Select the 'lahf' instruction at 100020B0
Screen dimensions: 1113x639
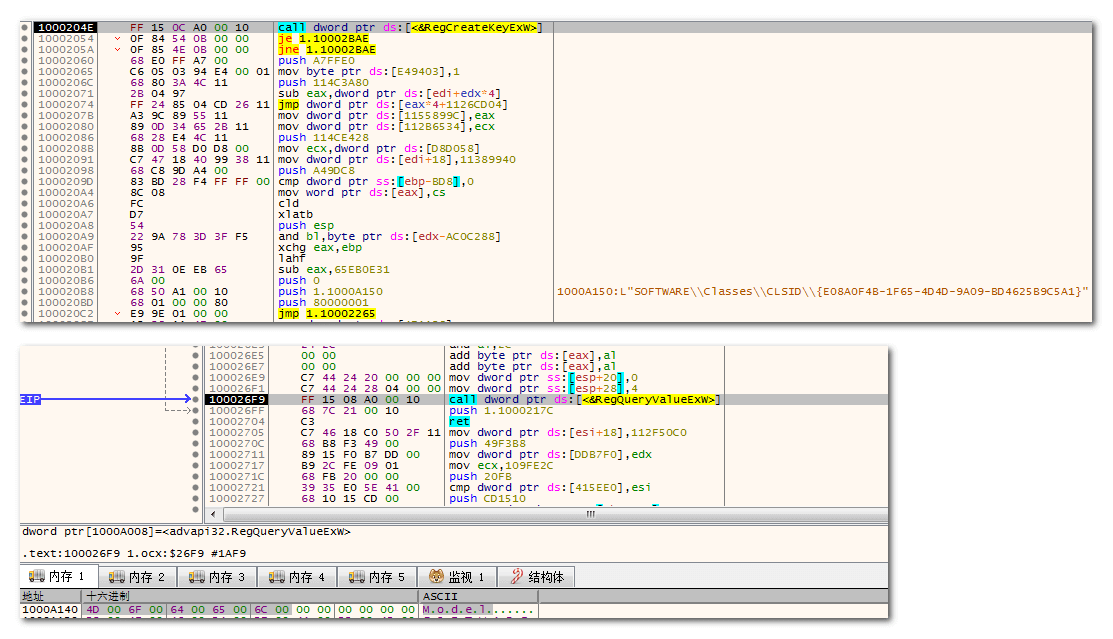tap(292, 258)
